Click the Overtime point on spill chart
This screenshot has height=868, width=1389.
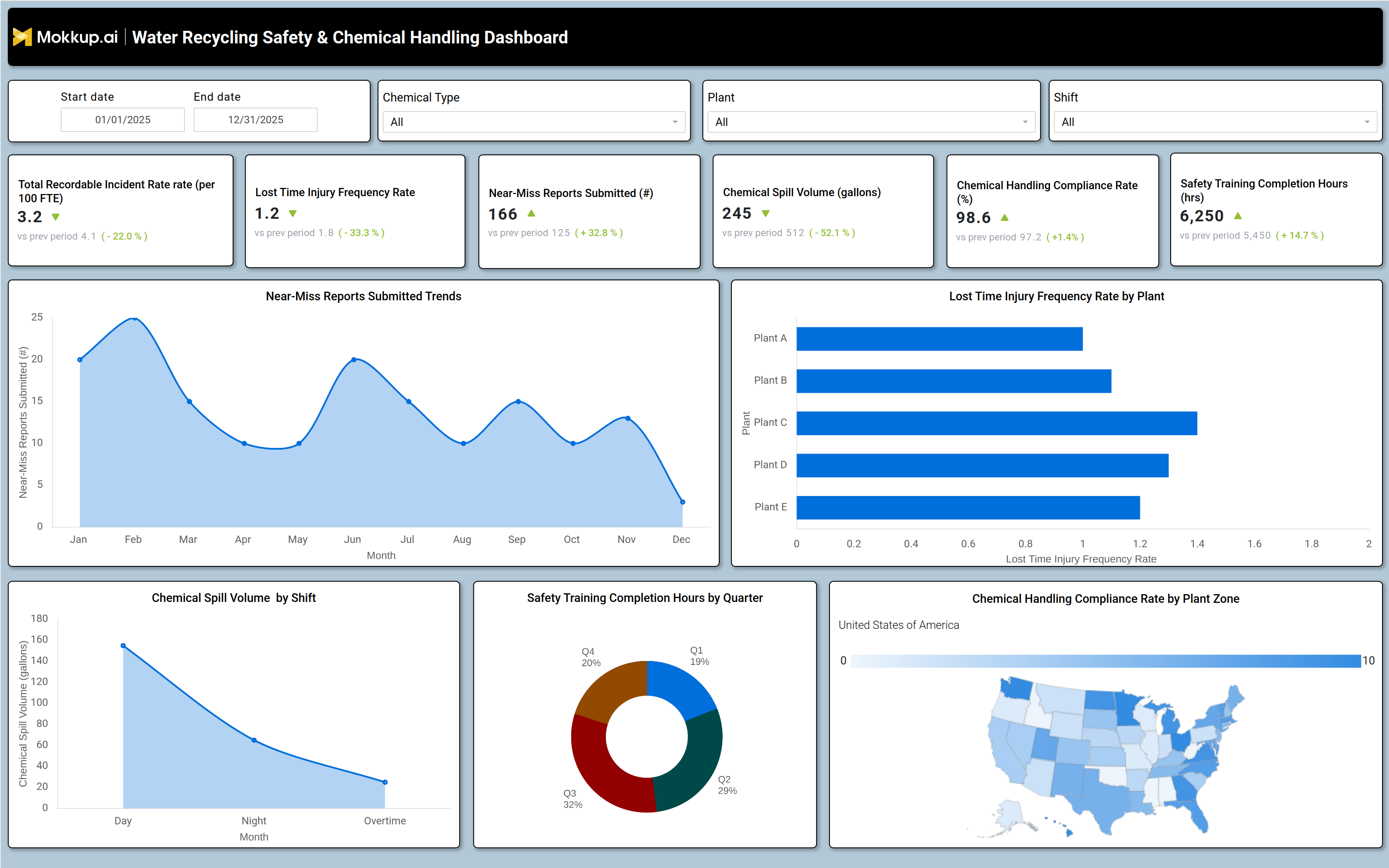(385, 782)
